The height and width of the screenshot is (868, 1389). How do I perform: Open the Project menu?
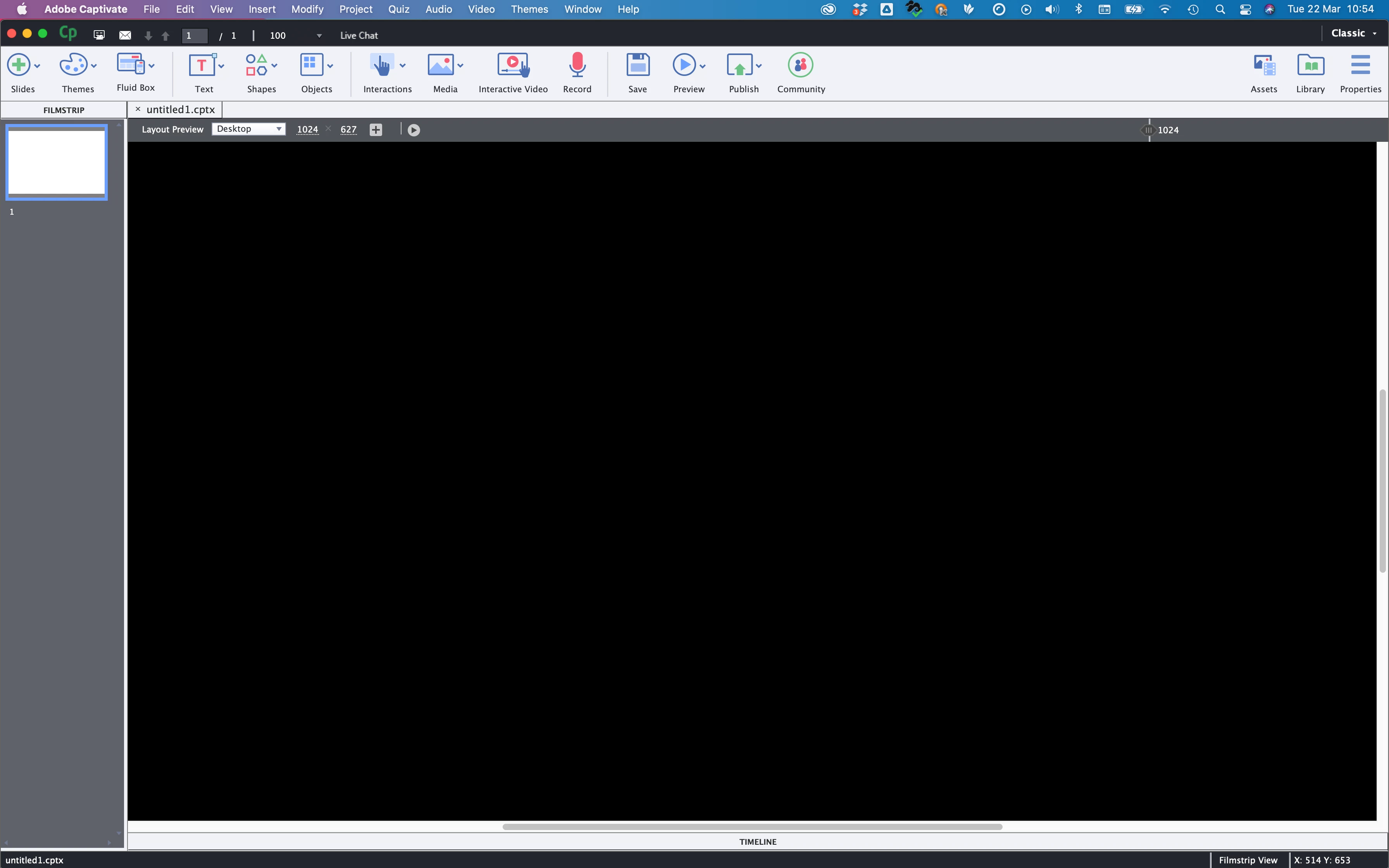(355, 9)
